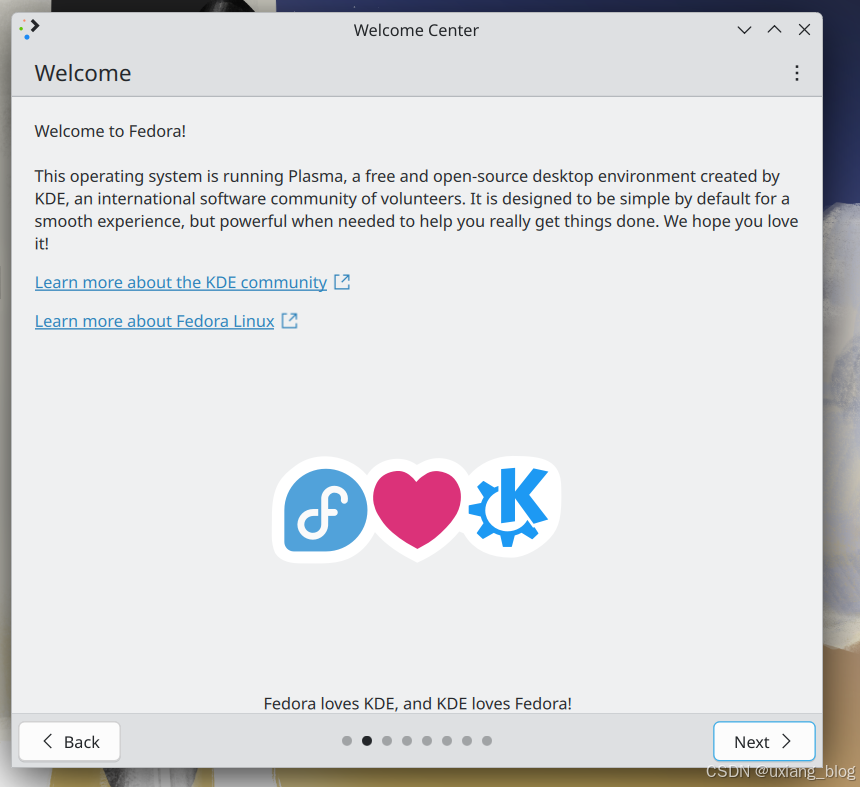
Task: Click external-link icon beside Fedora Linux link
Action: pyautogui.click(x=289, y=321)
